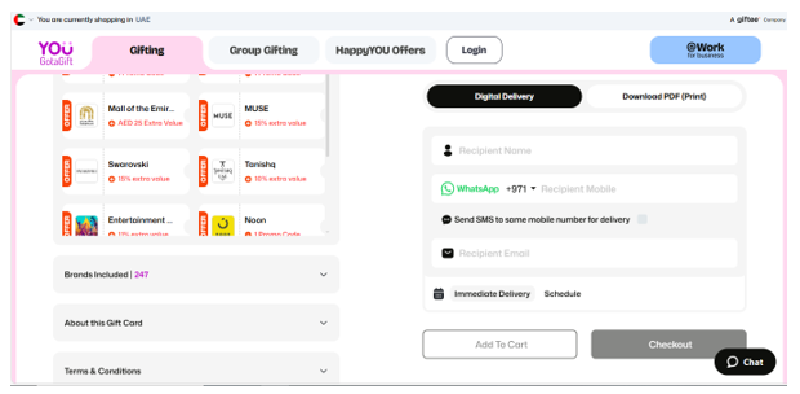Screen dimensions: 800x394
Task: Click the WhatsApp icon
Action: [x=447, y=189]
